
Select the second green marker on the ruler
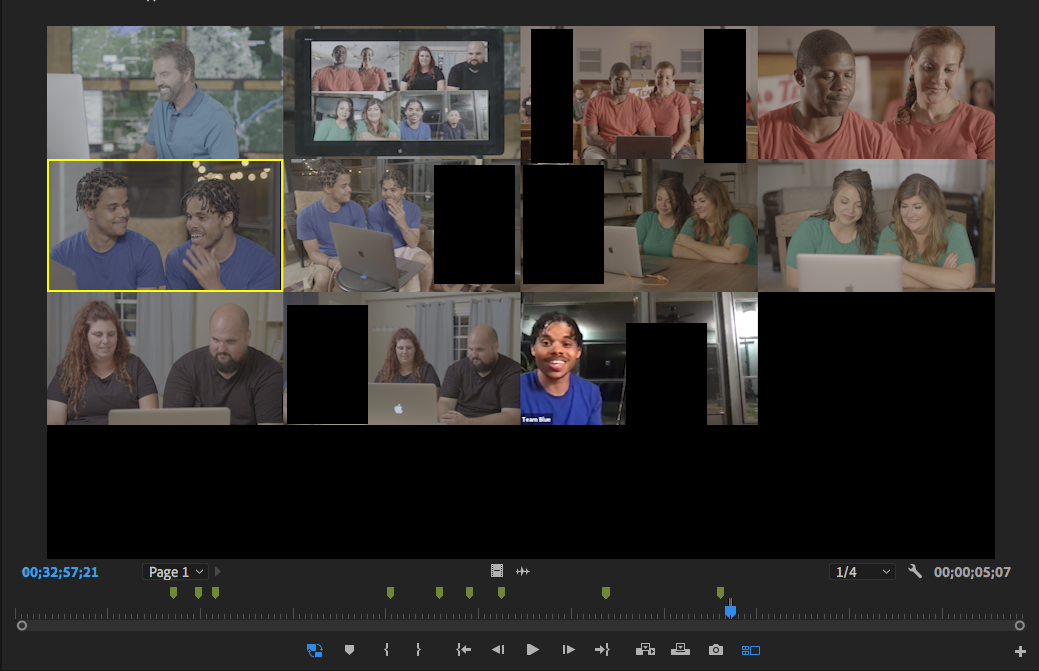[198, 593]
